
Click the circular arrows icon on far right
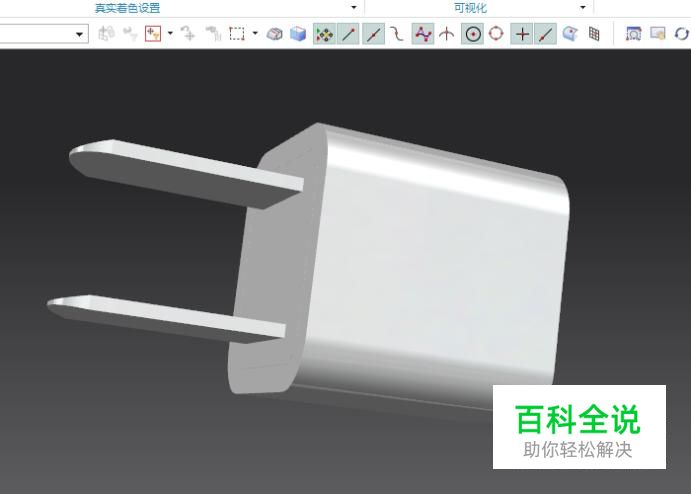click(681, 34)
